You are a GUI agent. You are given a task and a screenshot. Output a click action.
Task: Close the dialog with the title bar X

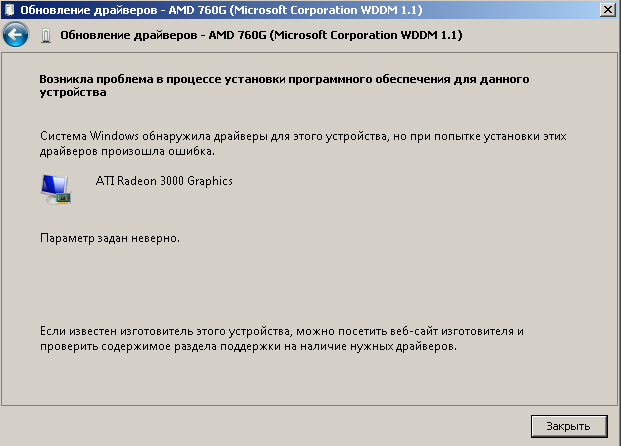point(606,8)
